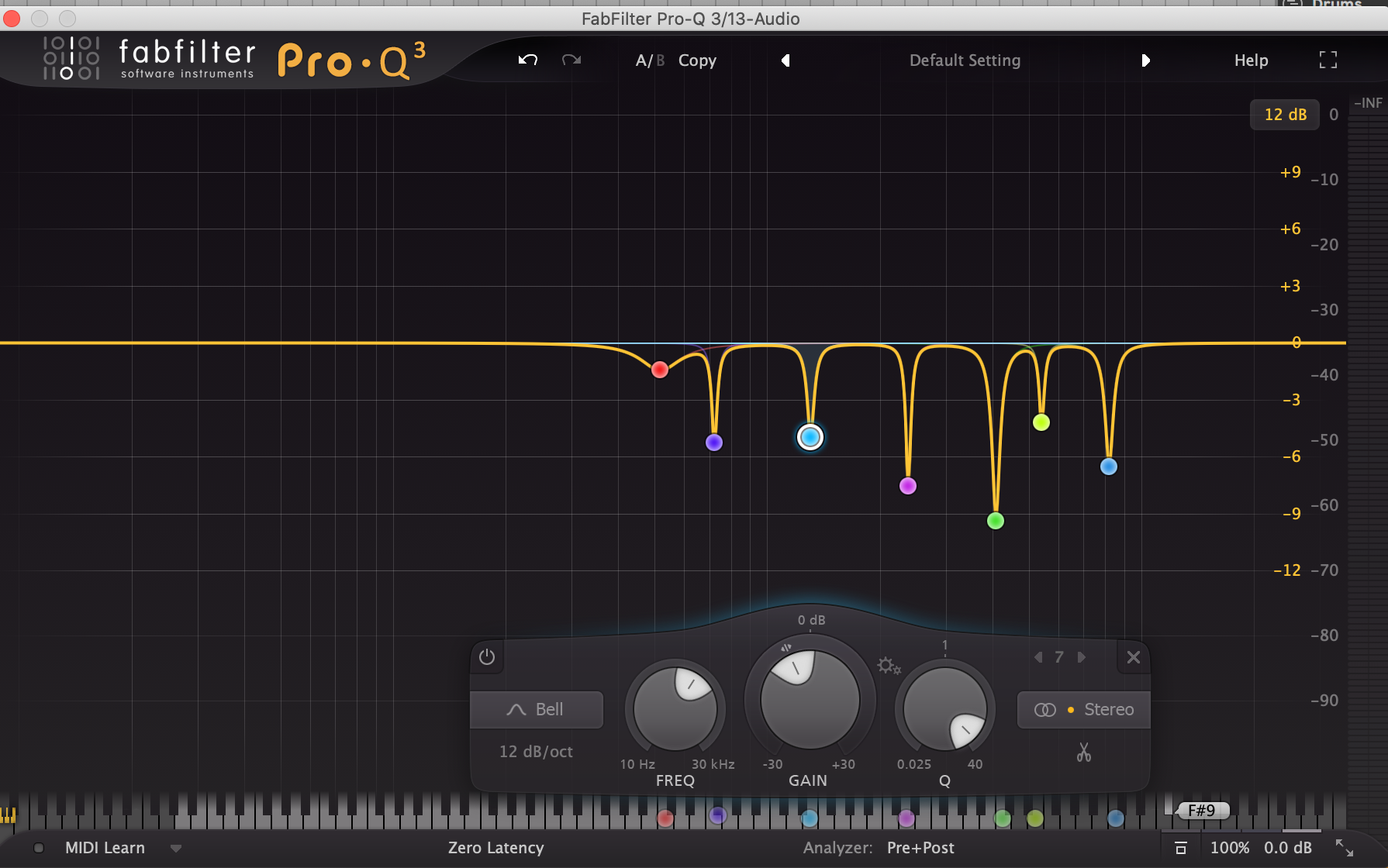Enter full screen mode icon
Screen dimensions: 1388x868
pyautogui.click(x=1328, y=60)
